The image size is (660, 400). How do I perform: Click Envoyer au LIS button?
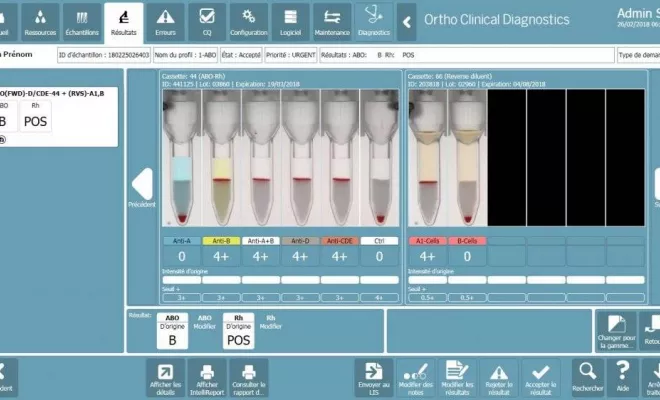click(x=375, y=378)
